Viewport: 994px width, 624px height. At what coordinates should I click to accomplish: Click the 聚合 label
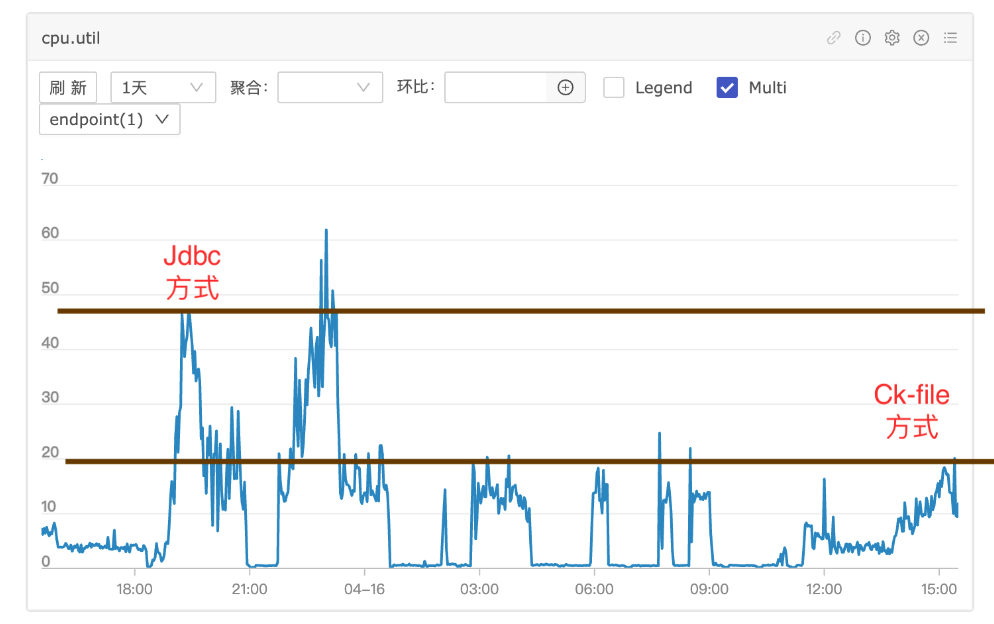249,88
